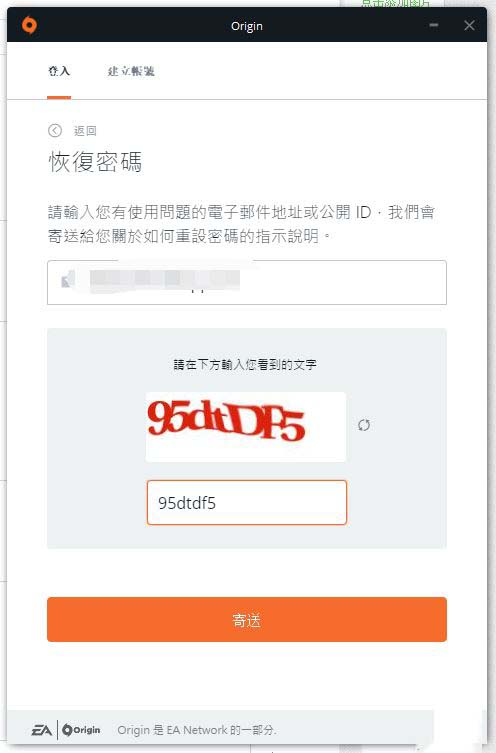Image resolution: width=496 pixels, height=753 pixels.
Task: Click the orange Origin logo in title bar
Action: click(29, 25)
